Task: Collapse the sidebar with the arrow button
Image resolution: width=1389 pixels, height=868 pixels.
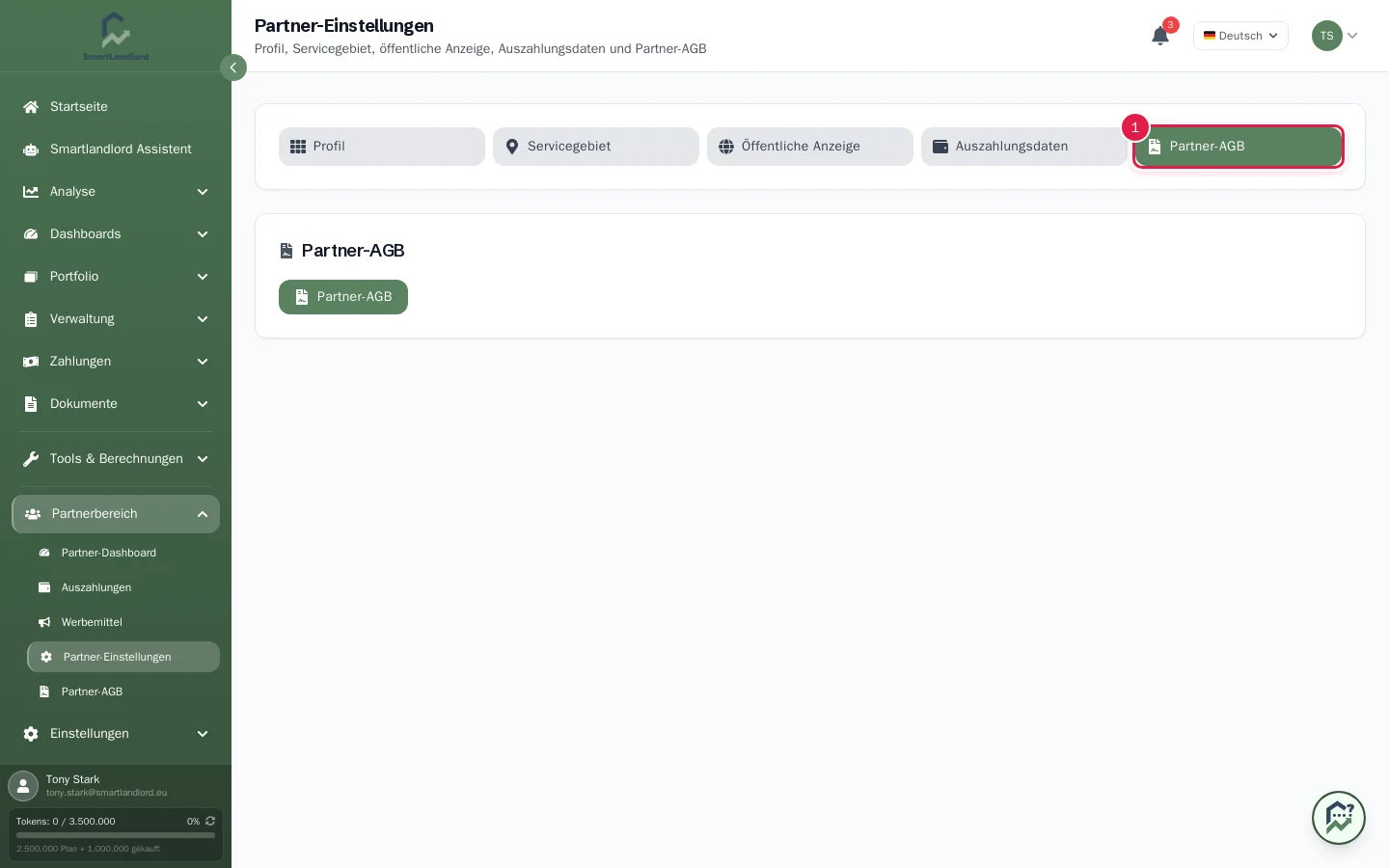Action: (233, 68)
